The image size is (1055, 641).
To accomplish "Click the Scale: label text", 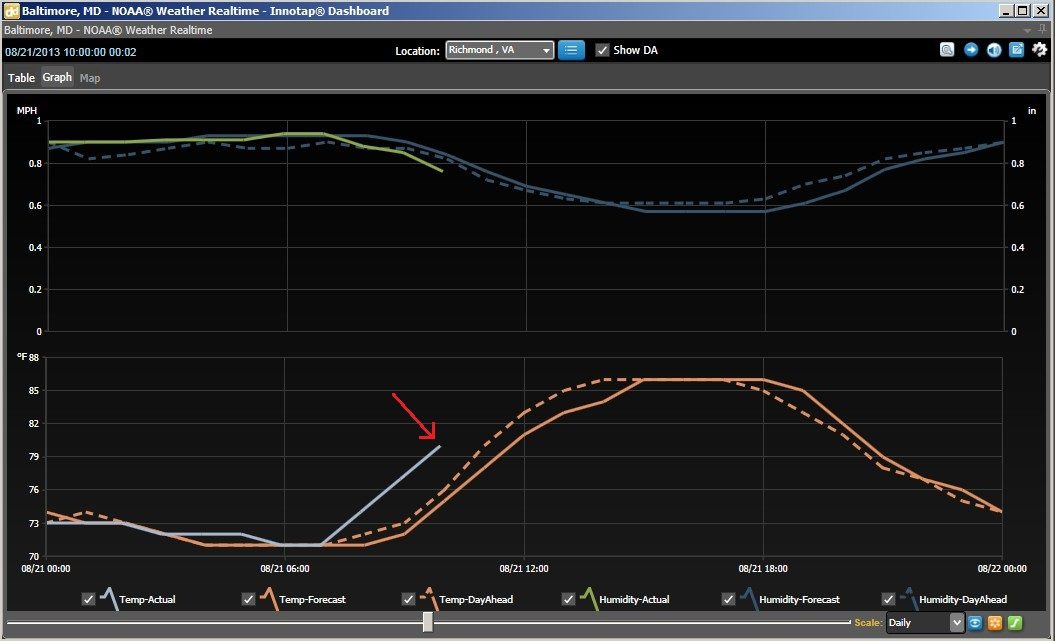I will coord(868,623).
